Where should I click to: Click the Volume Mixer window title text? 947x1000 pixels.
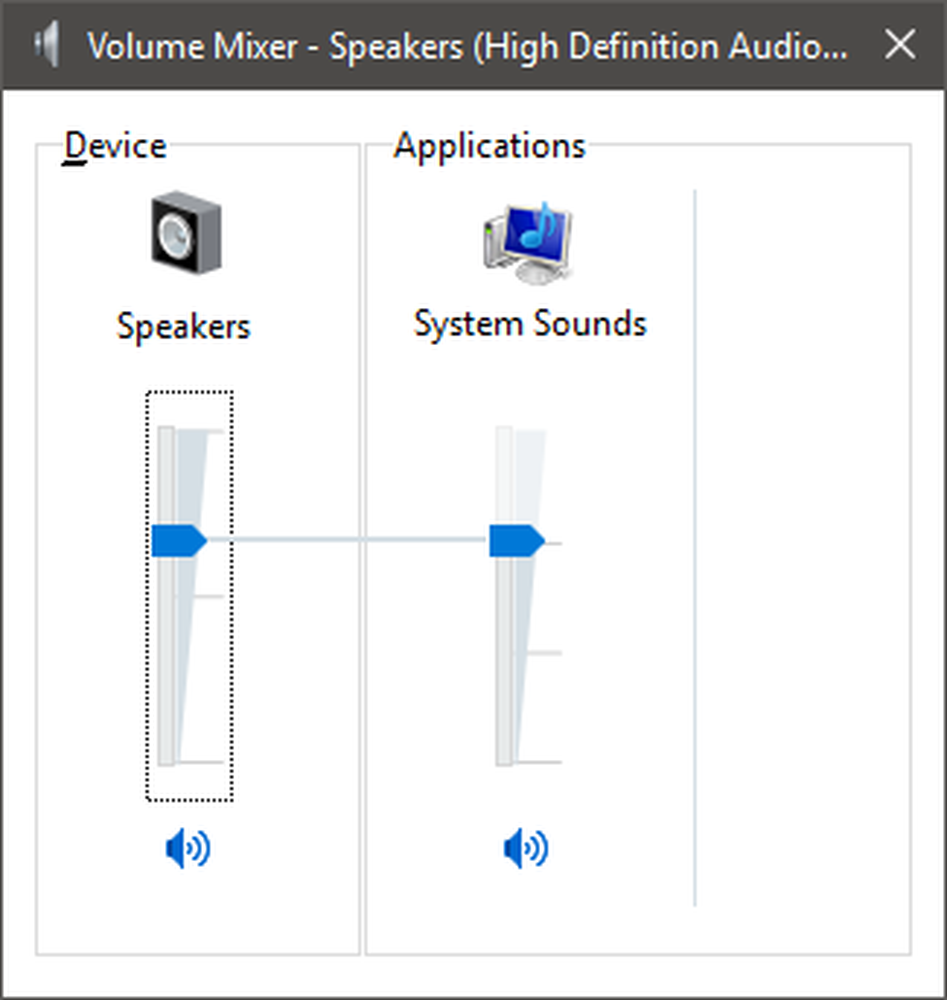467,47
